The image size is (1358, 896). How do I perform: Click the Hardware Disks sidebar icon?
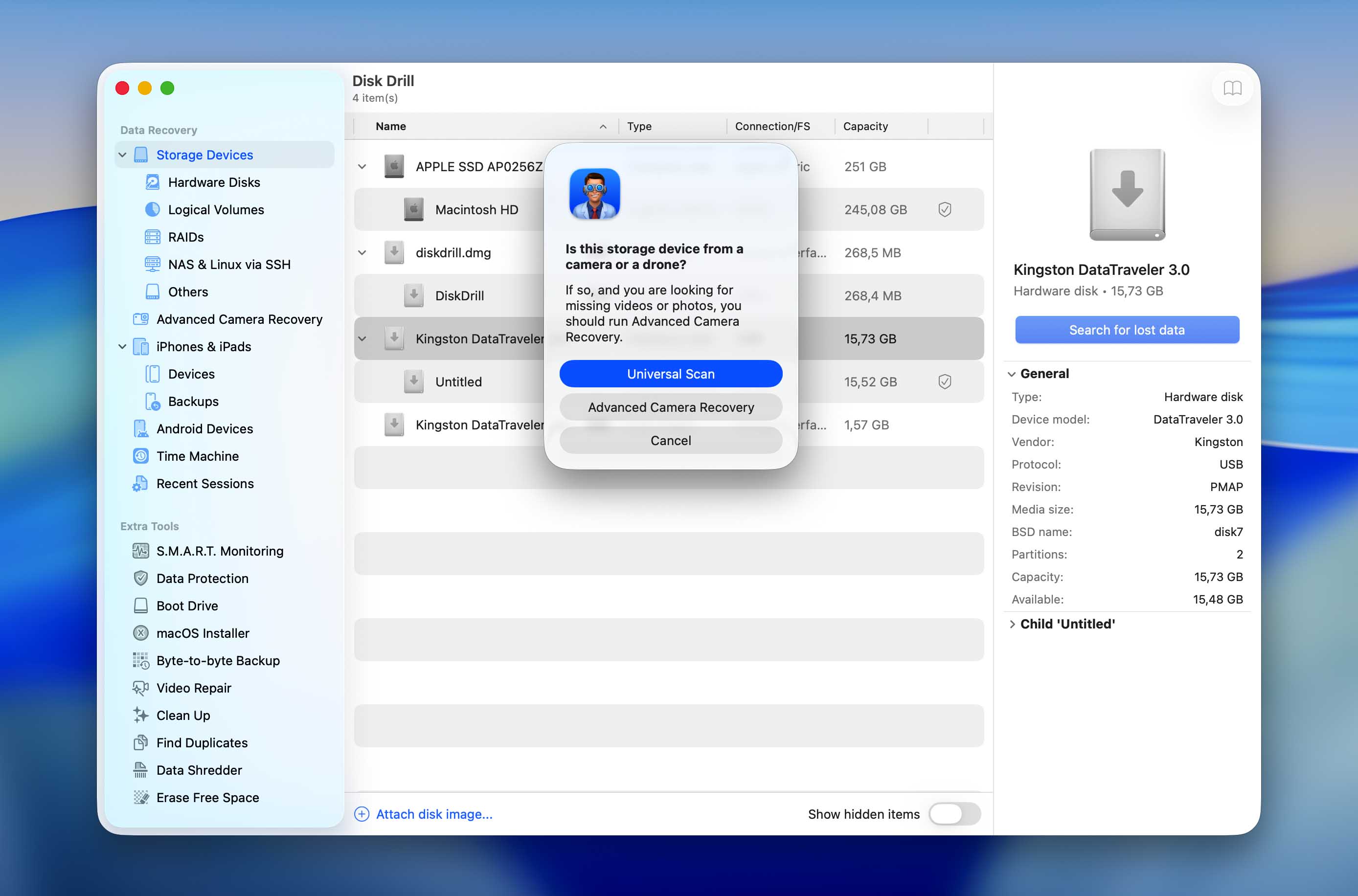pos(152,182)
